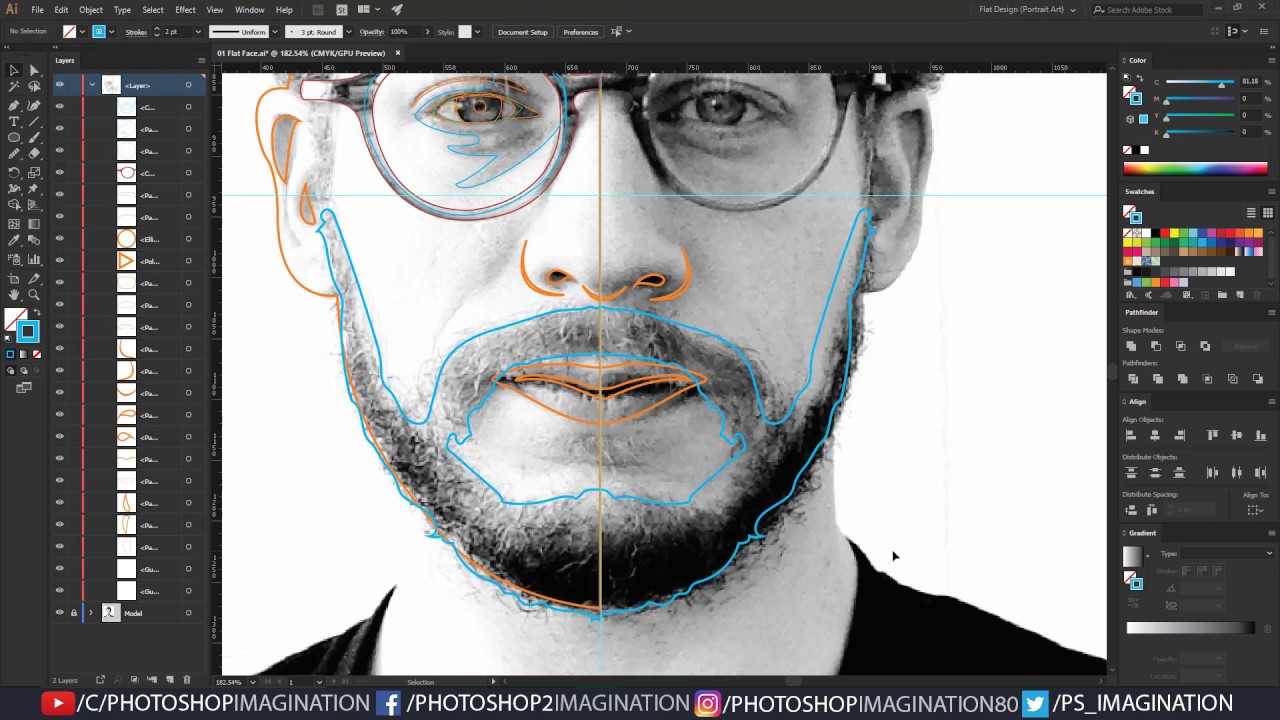Hide the Model layer eye icon
1280x720 pixels.
59,613
